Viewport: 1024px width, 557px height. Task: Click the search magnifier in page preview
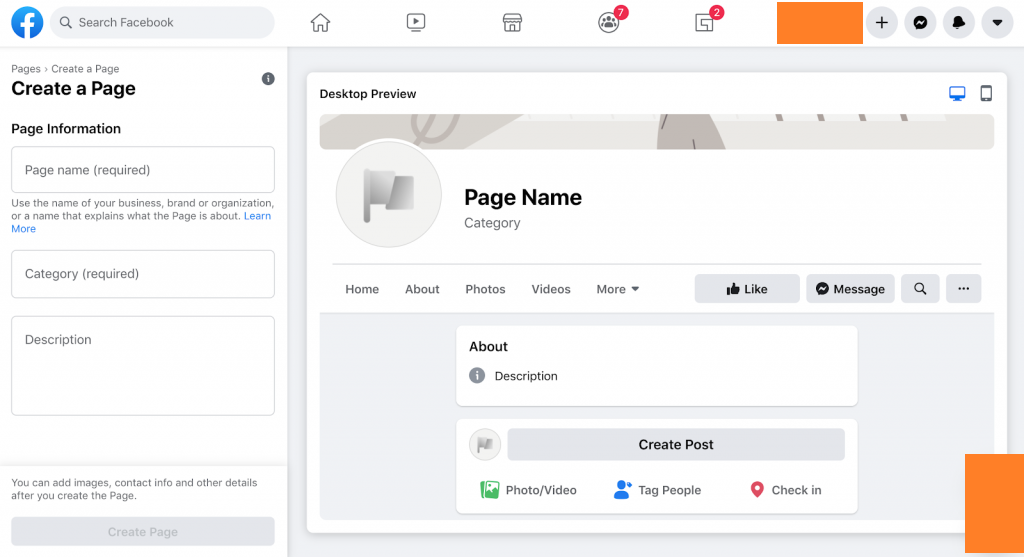(920, 289)
